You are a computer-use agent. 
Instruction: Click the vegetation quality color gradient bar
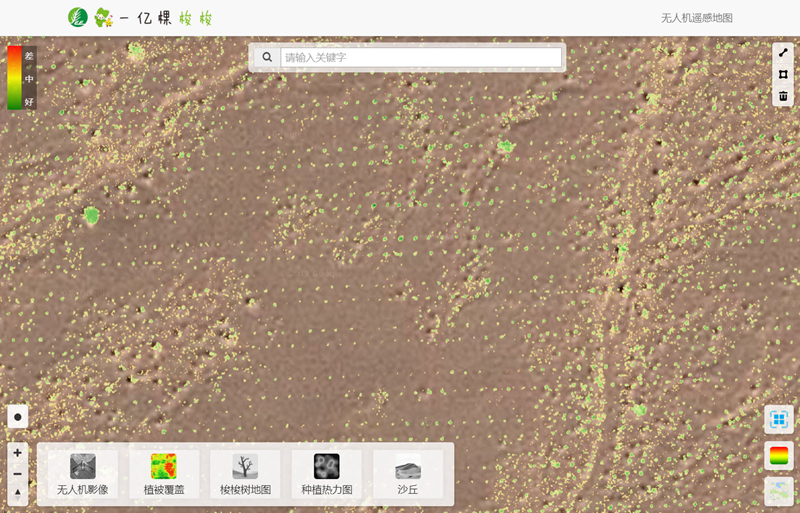click(14, 78)
